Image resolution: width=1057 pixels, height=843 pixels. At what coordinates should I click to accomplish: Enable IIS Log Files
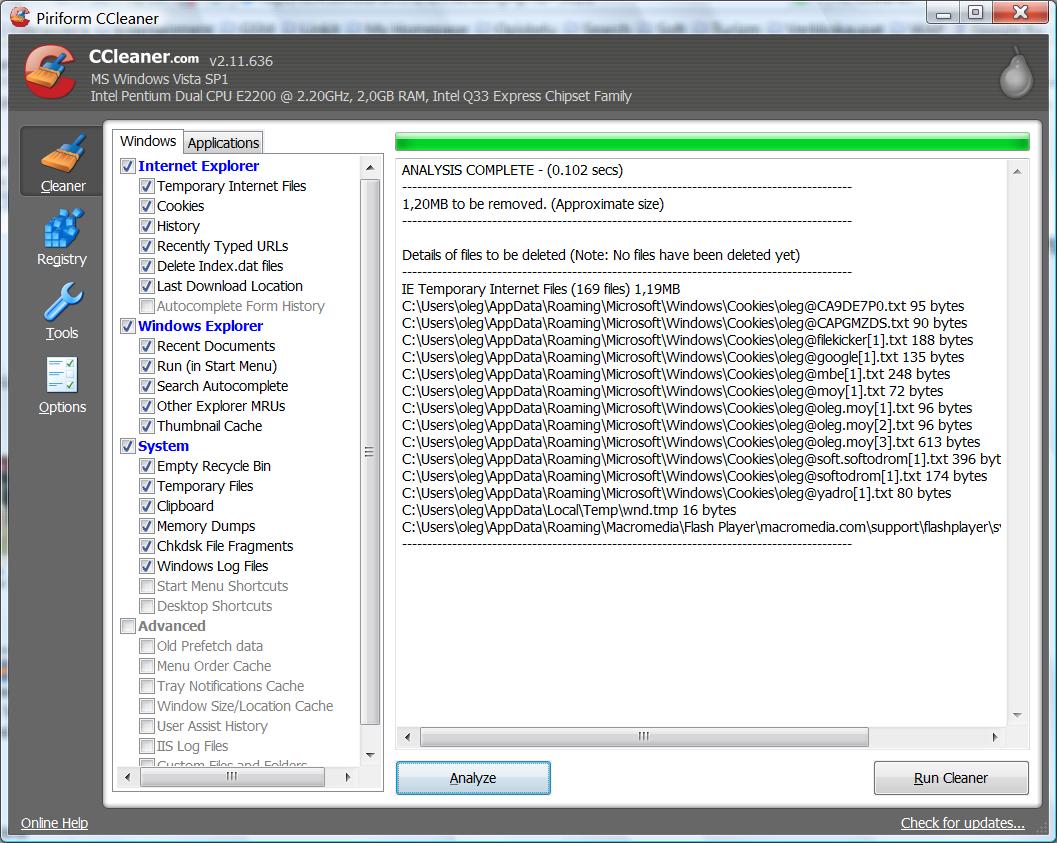click(x=146, y=746)
